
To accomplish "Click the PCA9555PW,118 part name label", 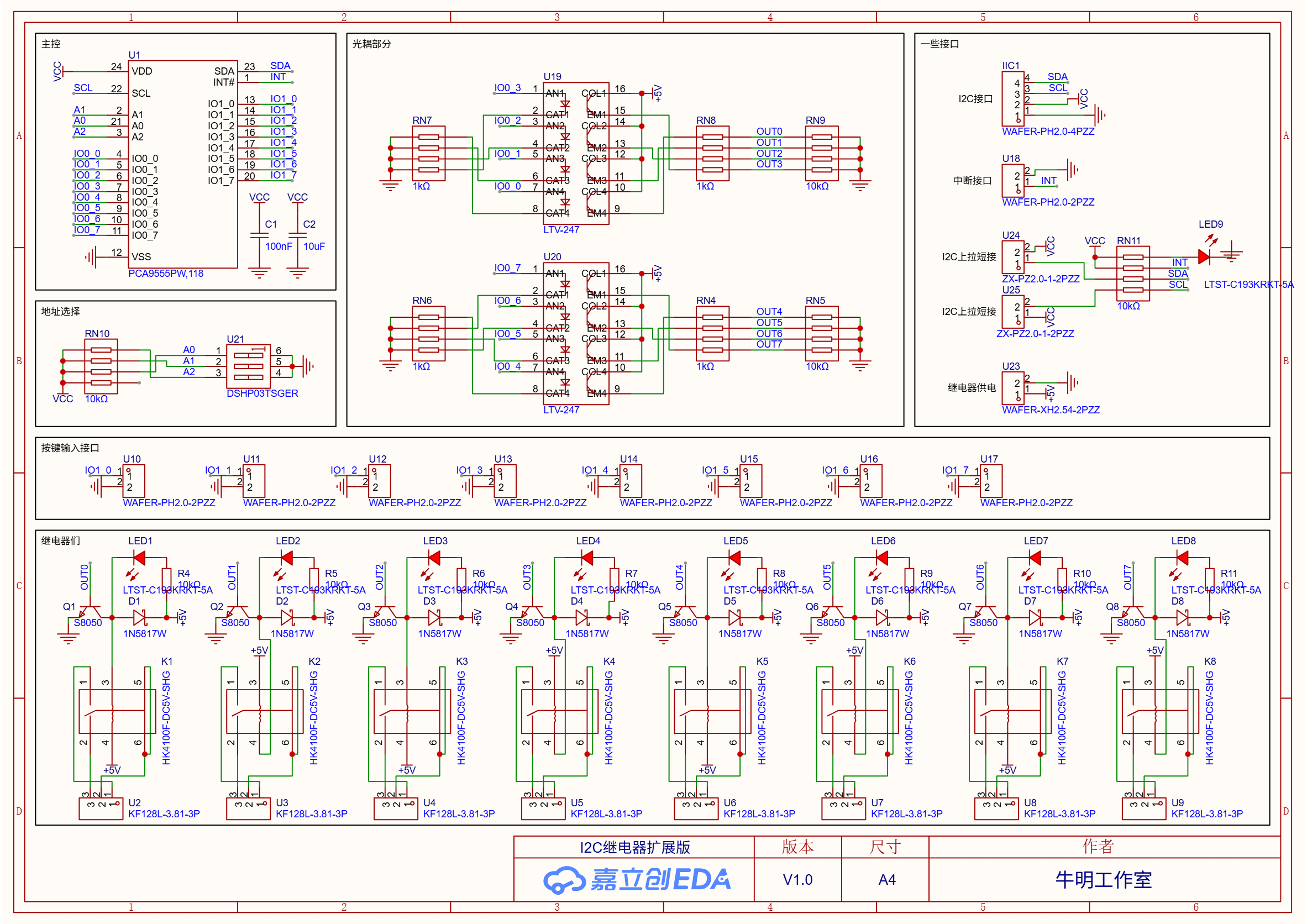I will 166,273.
